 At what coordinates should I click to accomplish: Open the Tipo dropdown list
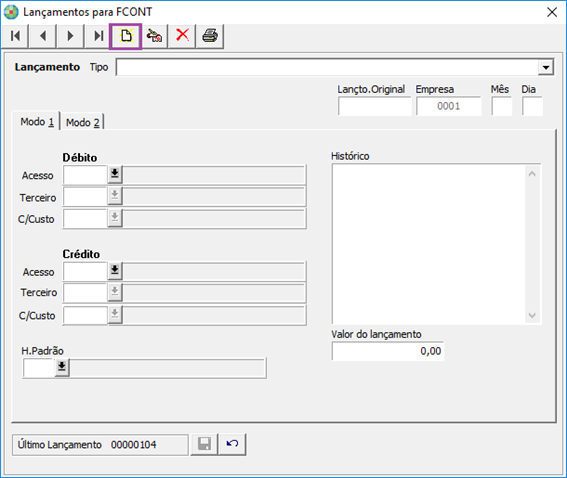[545, 67]
